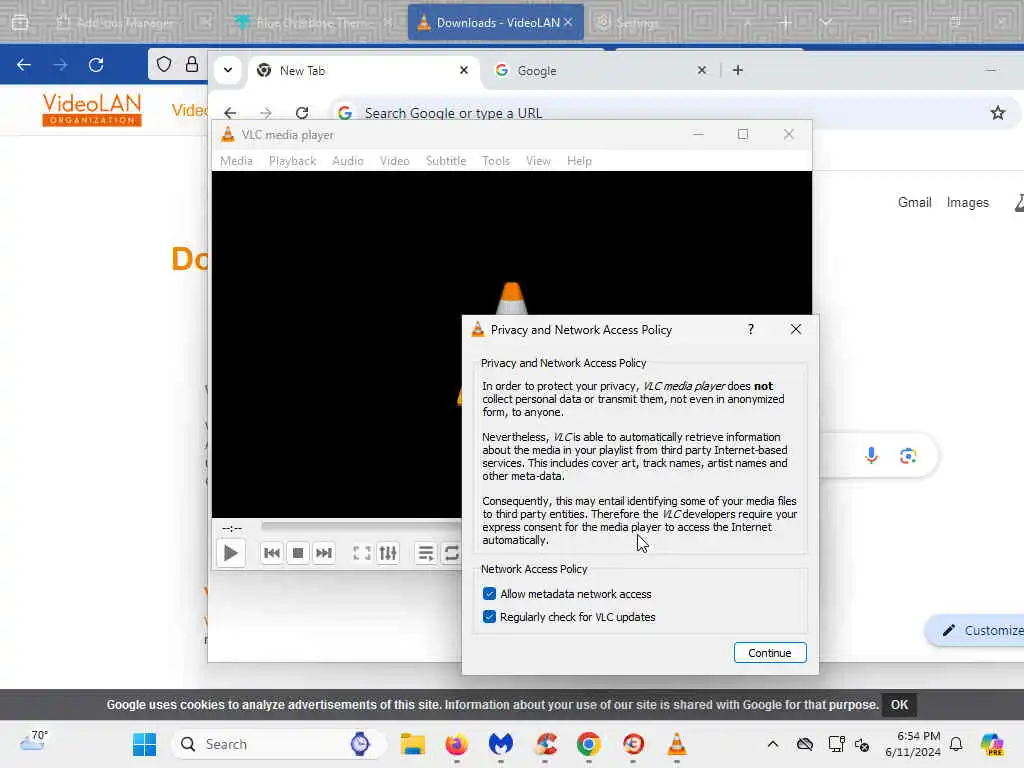Open the notifications bell in the taskbar

956,744
